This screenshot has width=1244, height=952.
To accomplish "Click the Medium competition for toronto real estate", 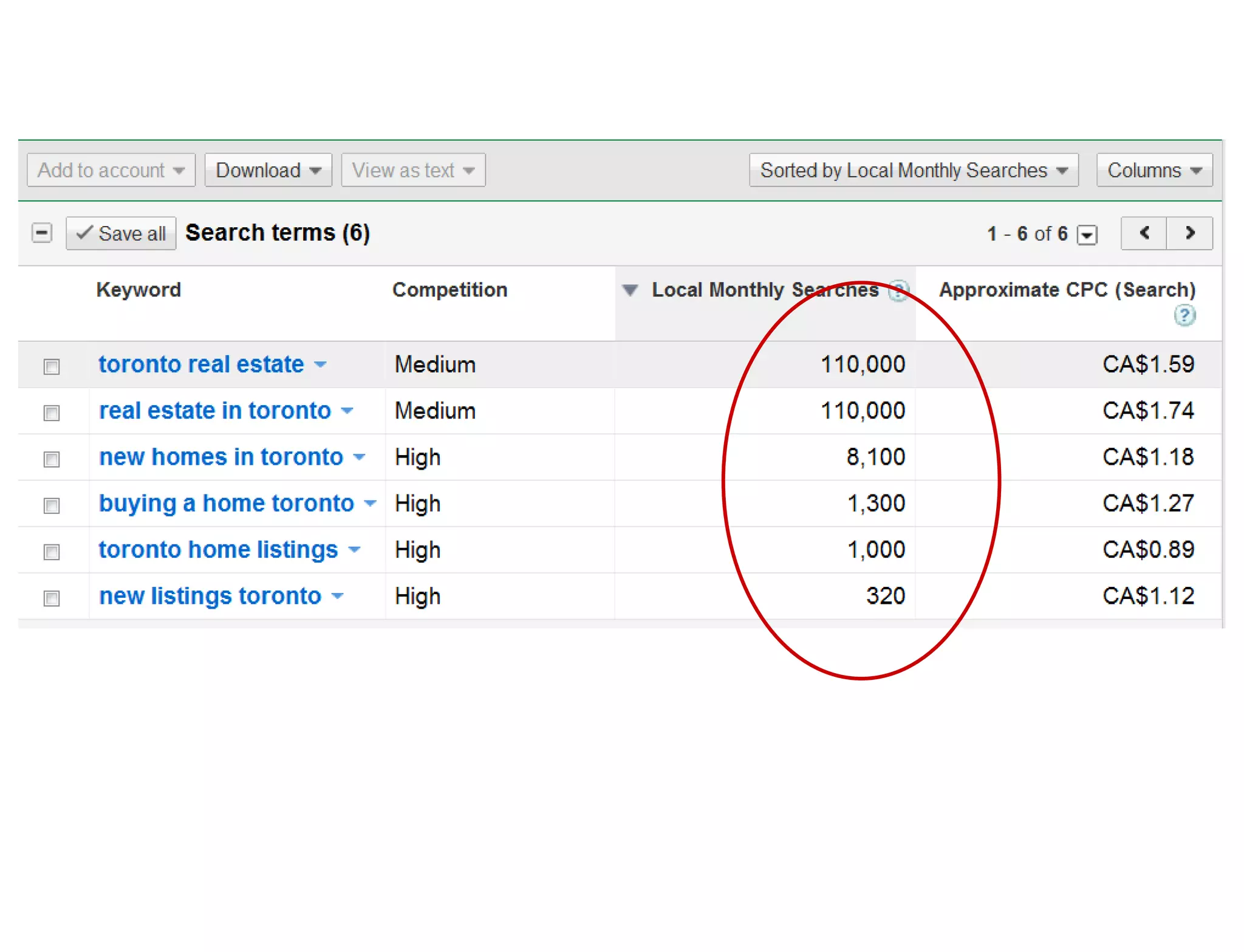I will [435, 365].
